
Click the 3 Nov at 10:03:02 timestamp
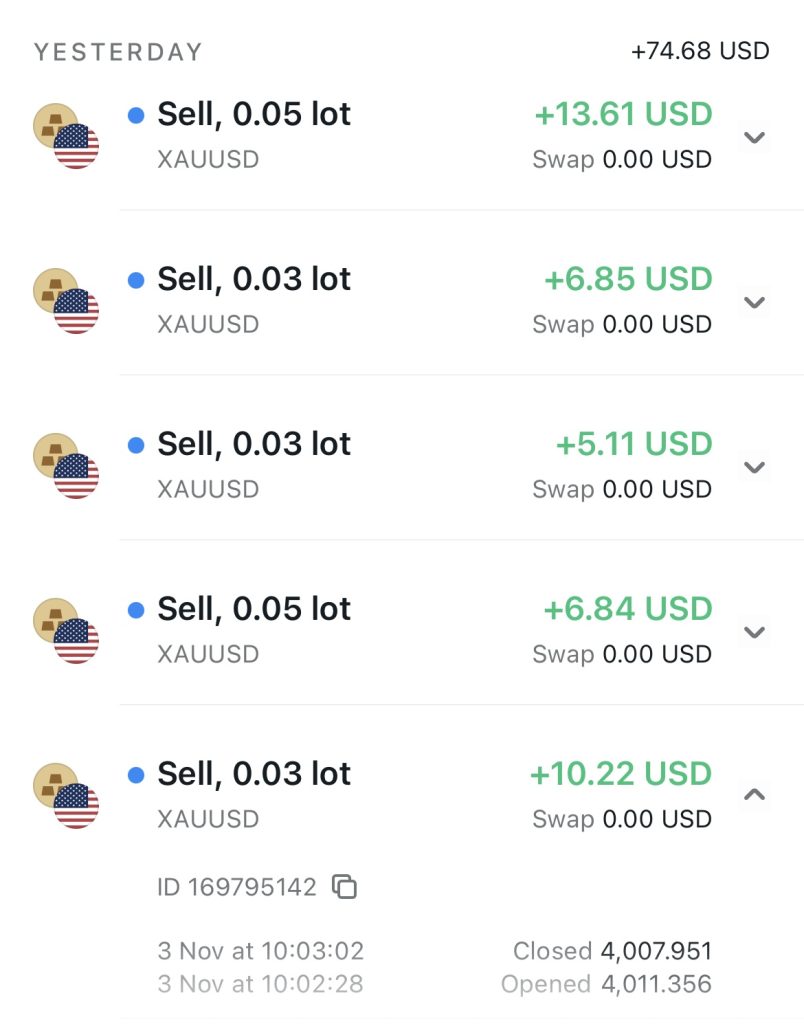tap(261, 951)
